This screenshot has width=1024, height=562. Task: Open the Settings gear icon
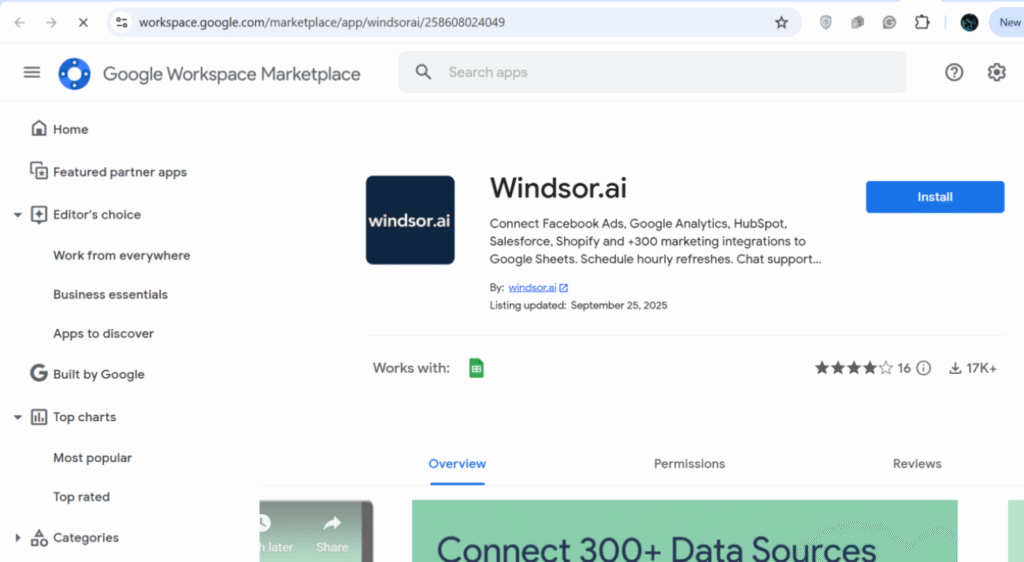[996, 72]
